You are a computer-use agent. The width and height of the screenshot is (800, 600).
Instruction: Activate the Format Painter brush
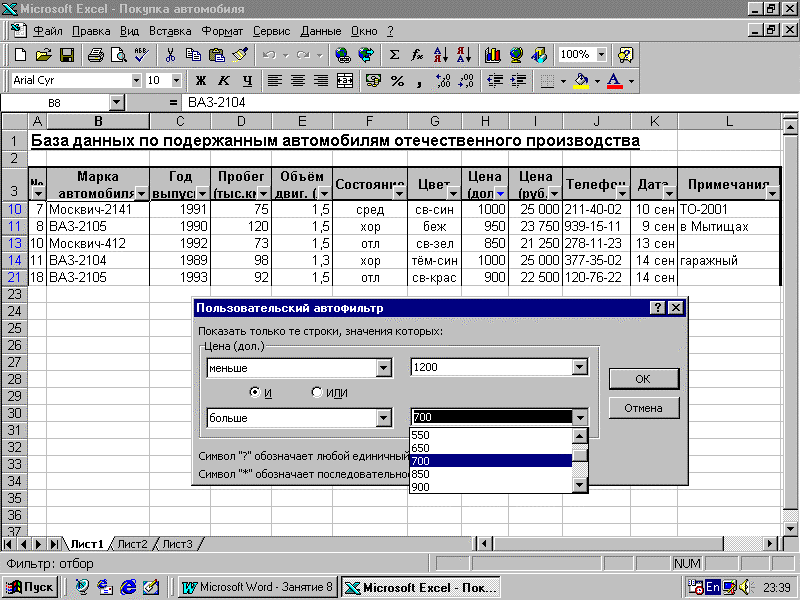[x=240, y=55]
